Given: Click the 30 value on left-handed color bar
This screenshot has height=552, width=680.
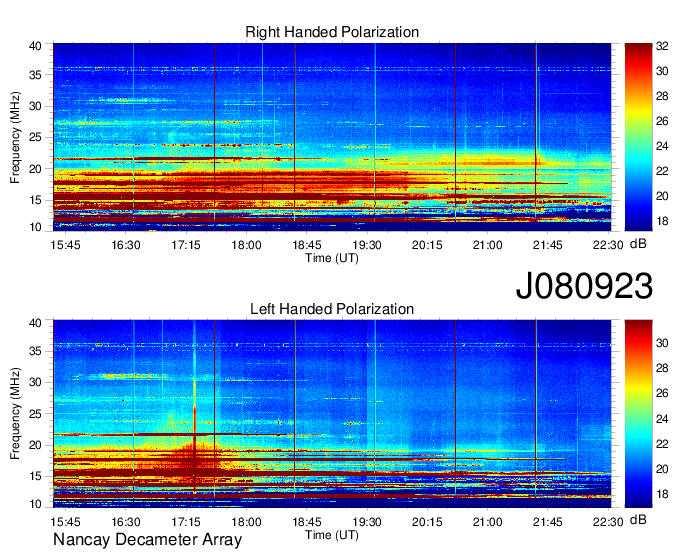Looking at the screenshot, I should (662, 343).
